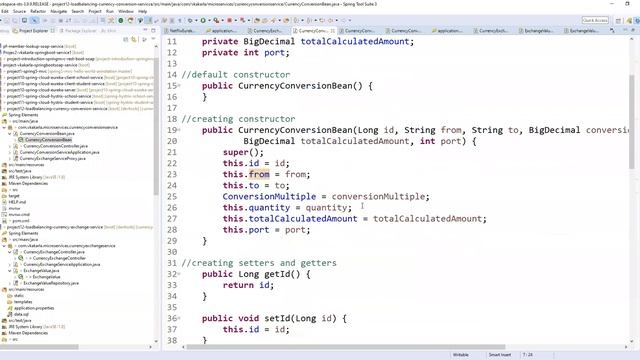Screen dimensions: 640x360
Task: Click first Spring Elements node icon
Action: click(x=4, y=115)
